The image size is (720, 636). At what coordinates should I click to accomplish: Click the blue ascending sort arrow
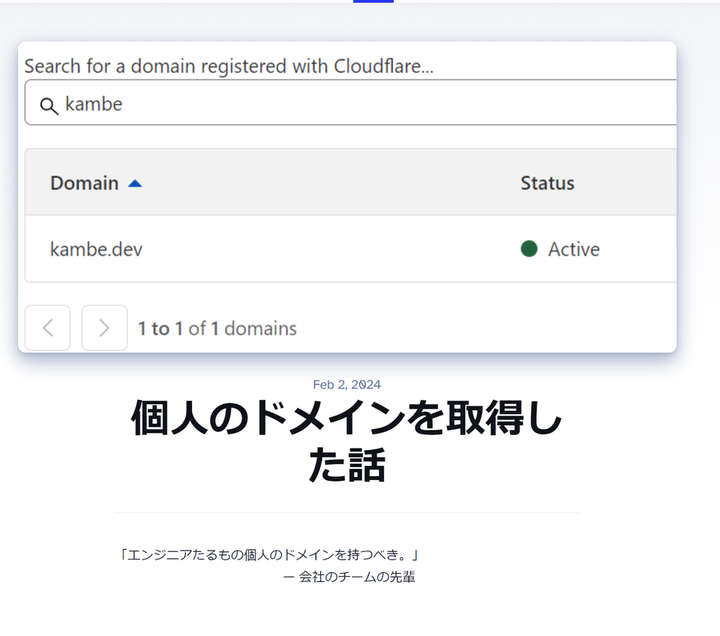135,183
